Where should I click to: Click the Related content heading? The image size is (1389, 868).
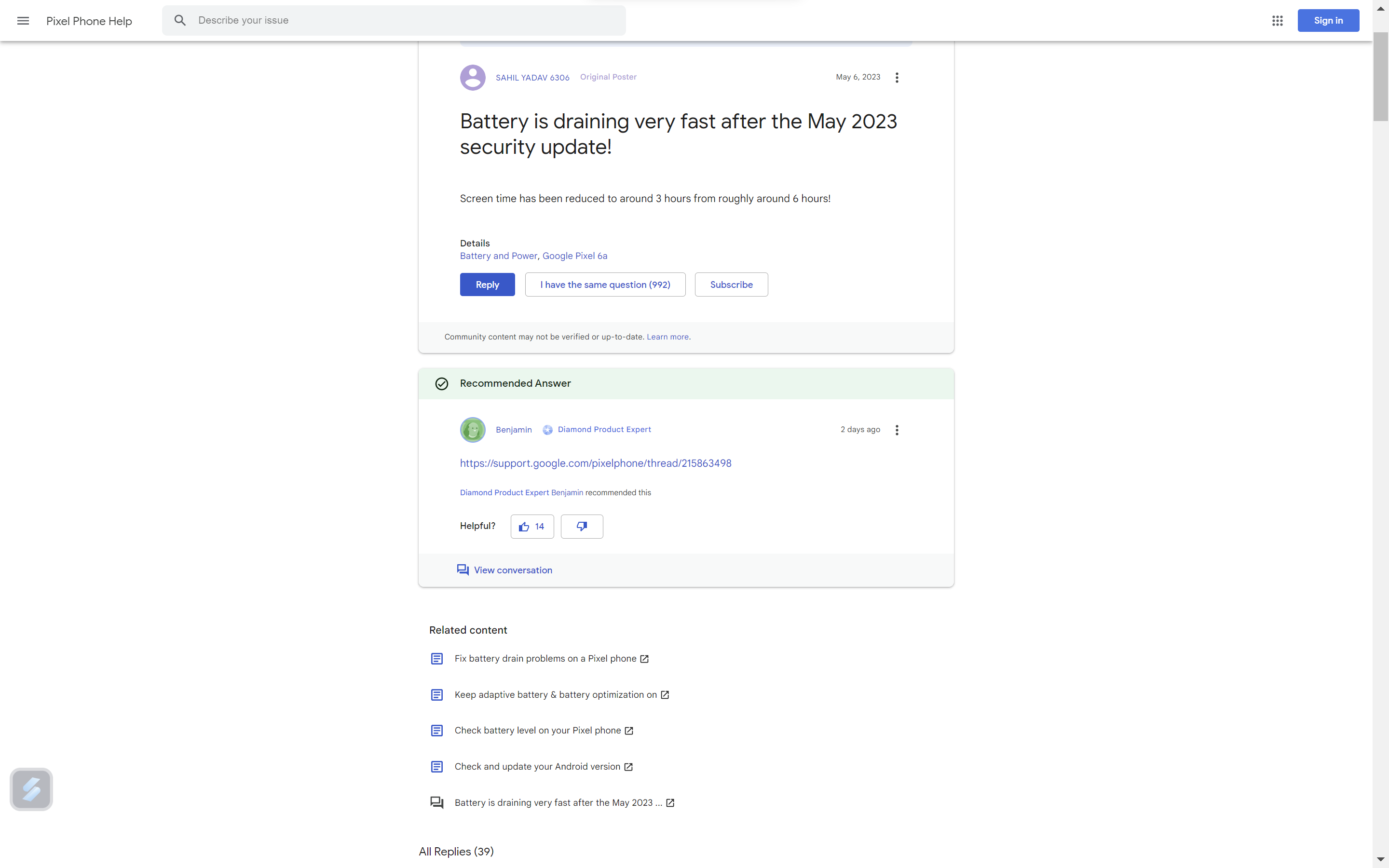pyautogui.click(x=468, y=630)
